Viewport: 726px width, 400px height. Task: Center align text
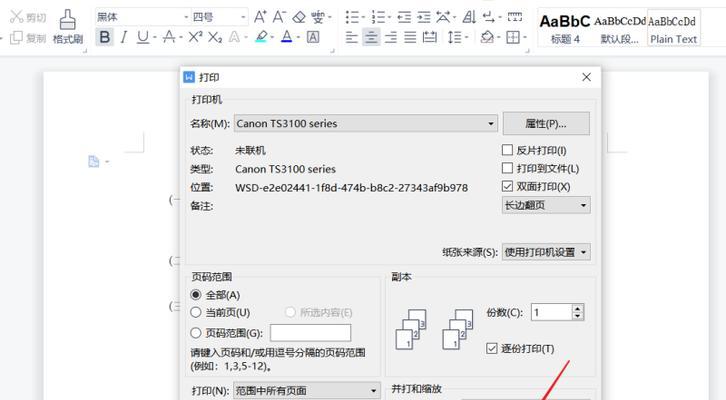pyautogui.click(x=371, y=37)
